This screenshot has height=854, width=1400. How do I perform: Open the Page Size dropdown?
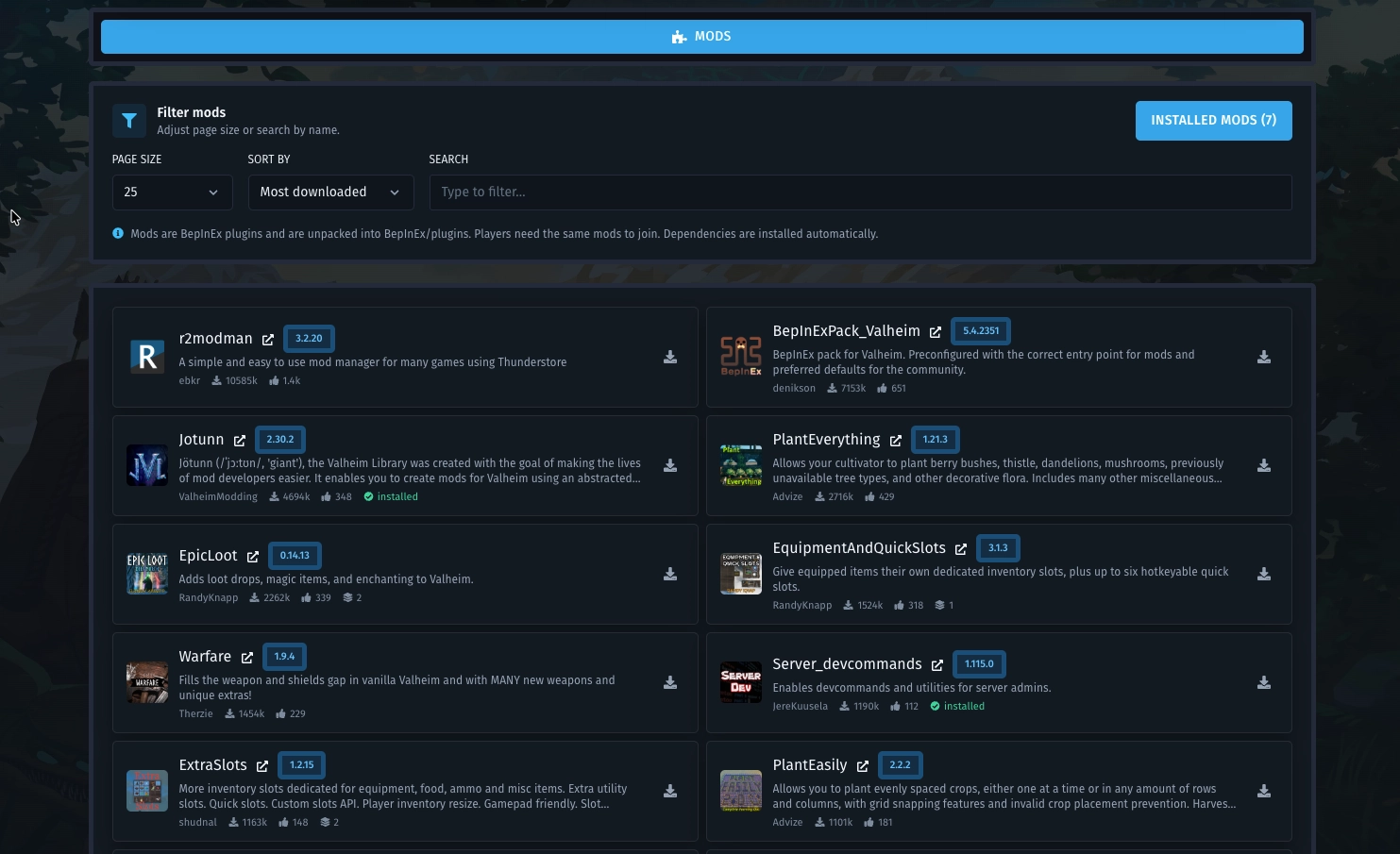[x=172, y=192]
